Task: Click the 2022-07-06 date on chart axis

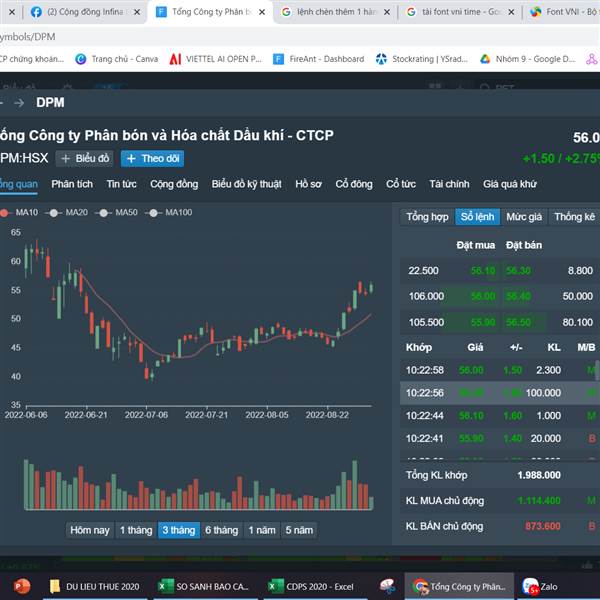Action: (x=146, y=415)
